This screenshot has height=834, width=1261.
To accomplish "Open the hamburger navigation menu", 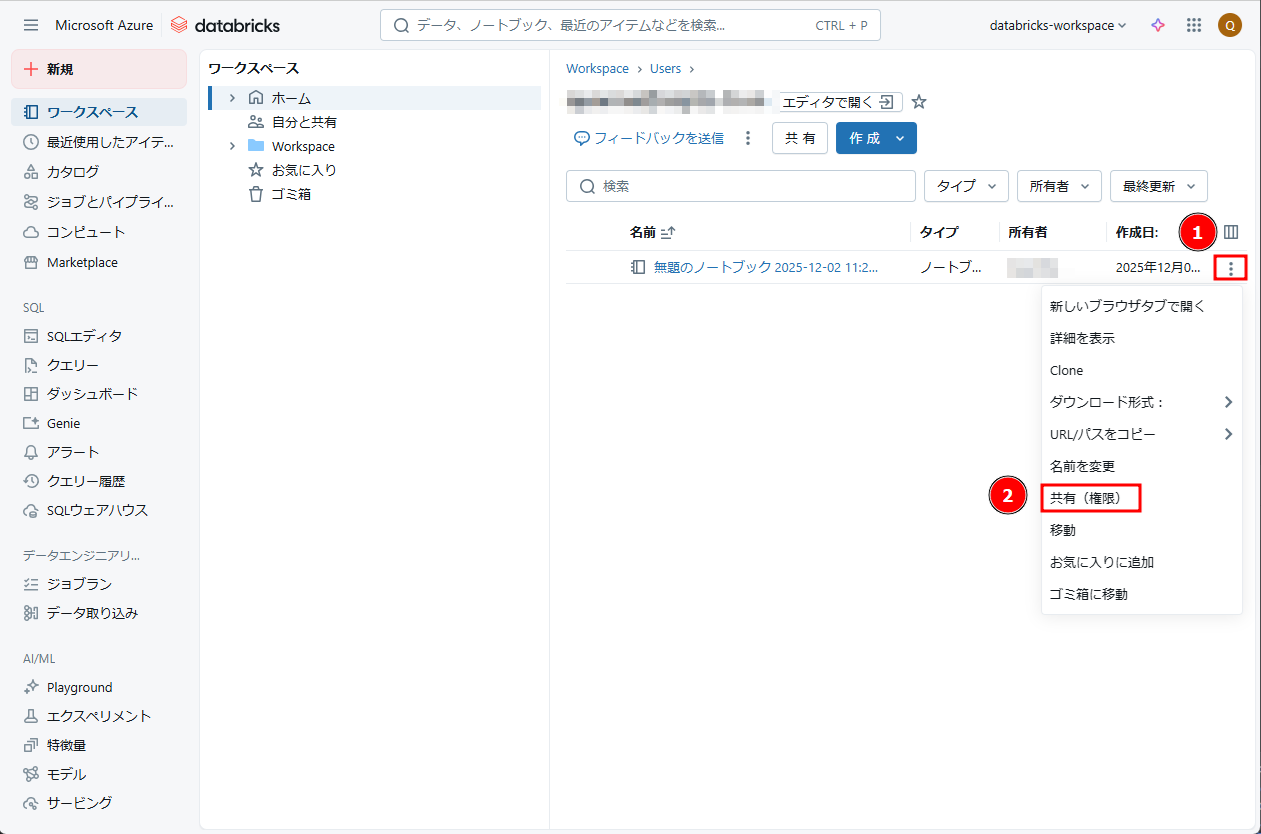I will pyautogui.click(x=31, y=25).
